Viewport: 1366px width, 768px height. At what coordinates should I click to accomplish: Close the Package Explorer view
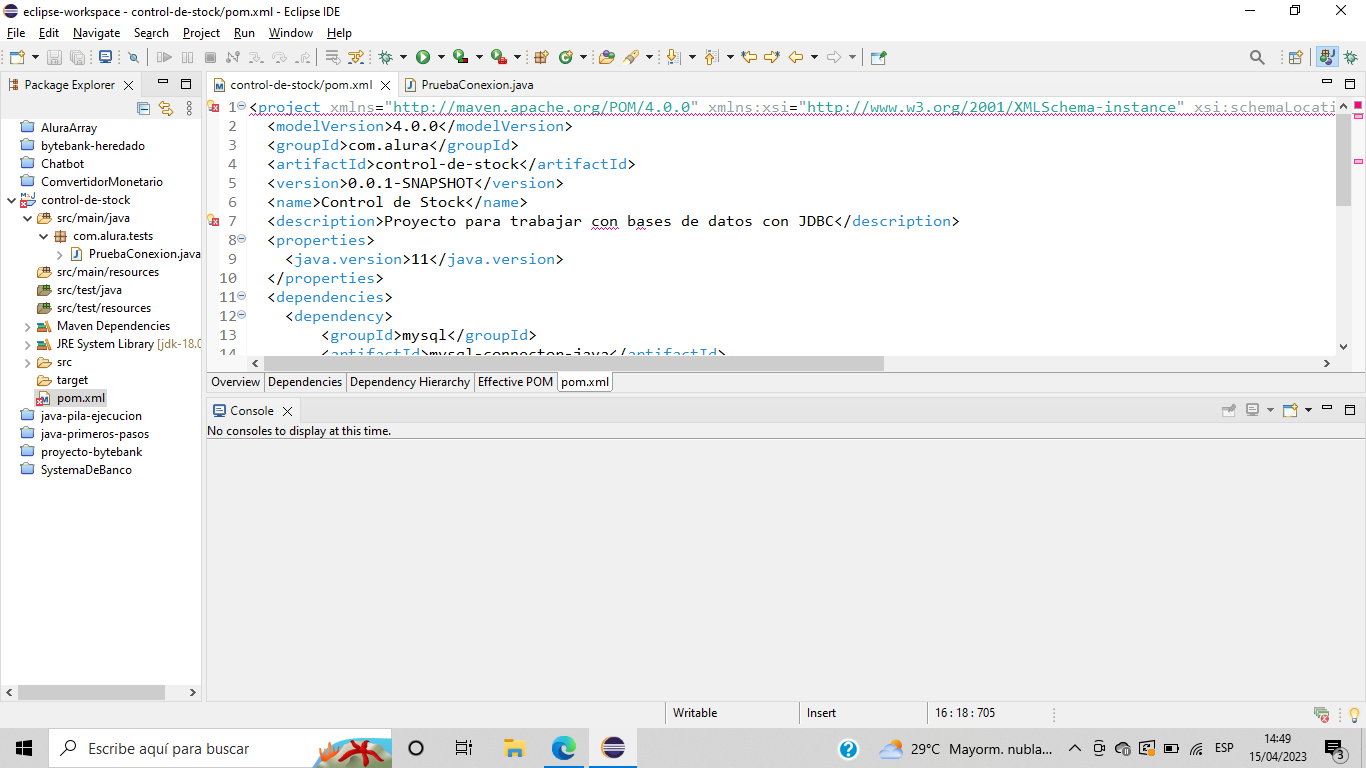pos(128,86)
